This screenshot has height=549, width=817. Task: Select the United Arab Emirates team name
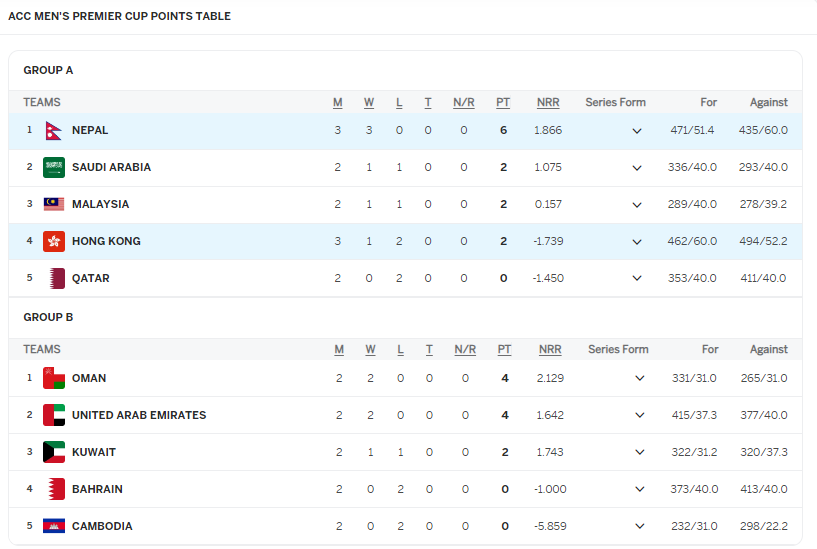pyautogui.click(x=139, y=415)
